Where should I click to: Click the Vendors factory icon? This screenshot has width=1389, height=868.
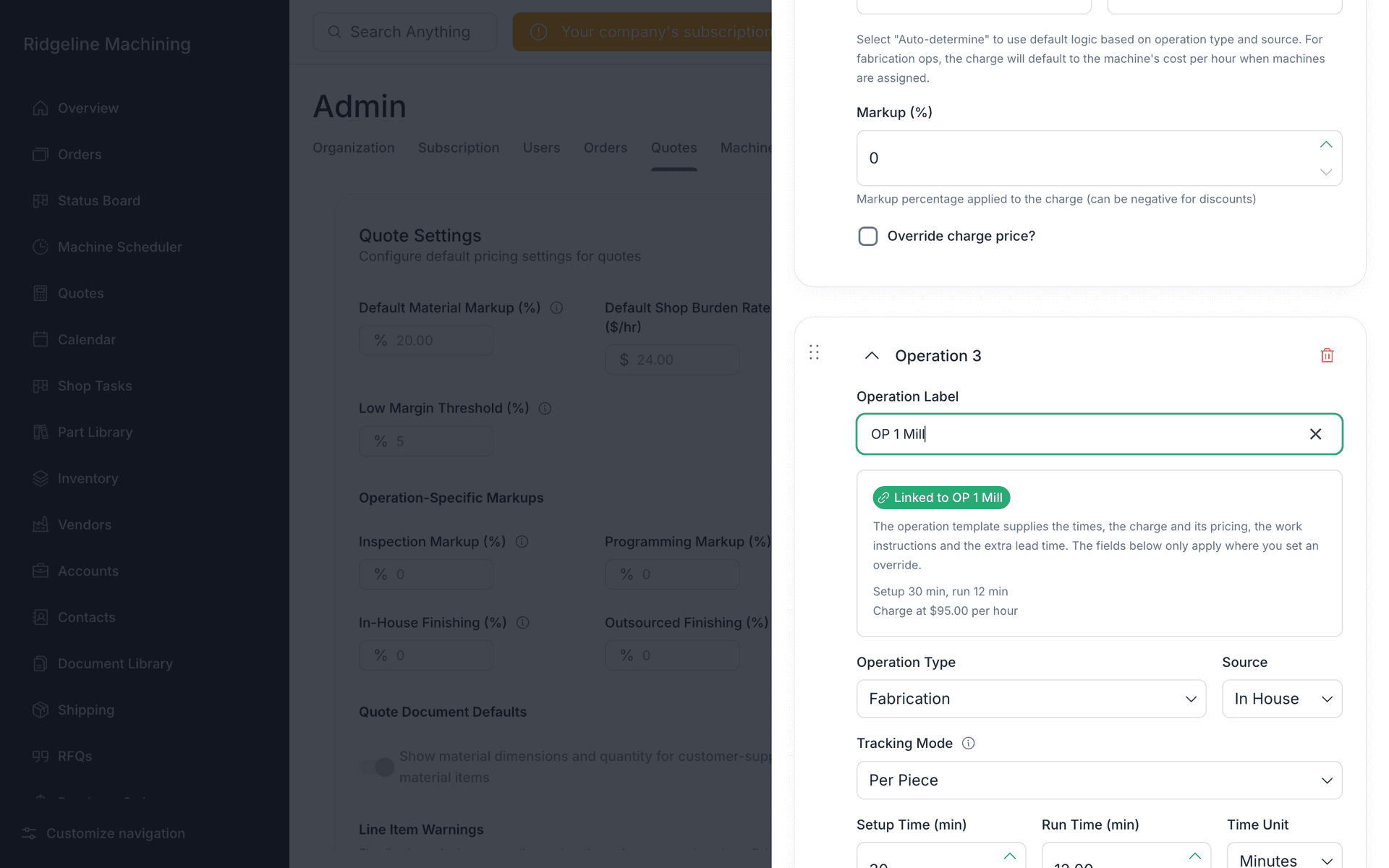[x=41, y=524]
